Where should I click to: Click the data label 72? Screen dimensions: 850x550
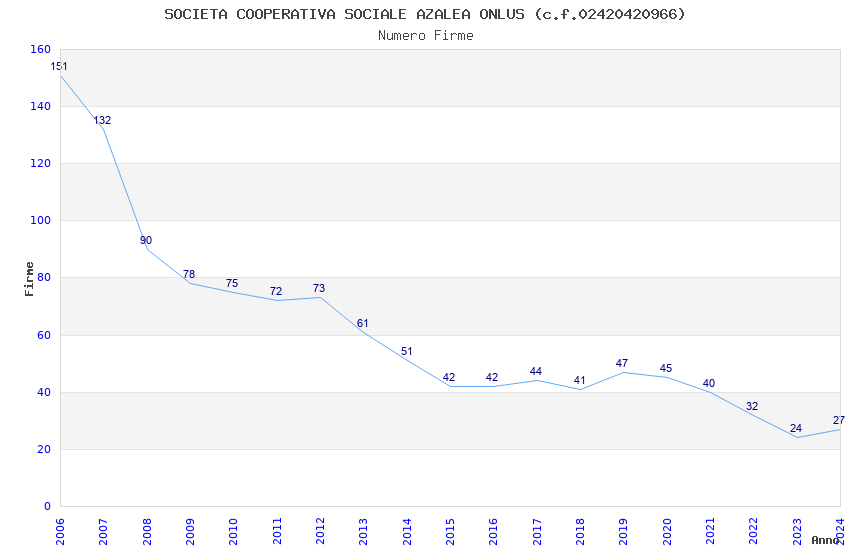(x=276, y=292)
